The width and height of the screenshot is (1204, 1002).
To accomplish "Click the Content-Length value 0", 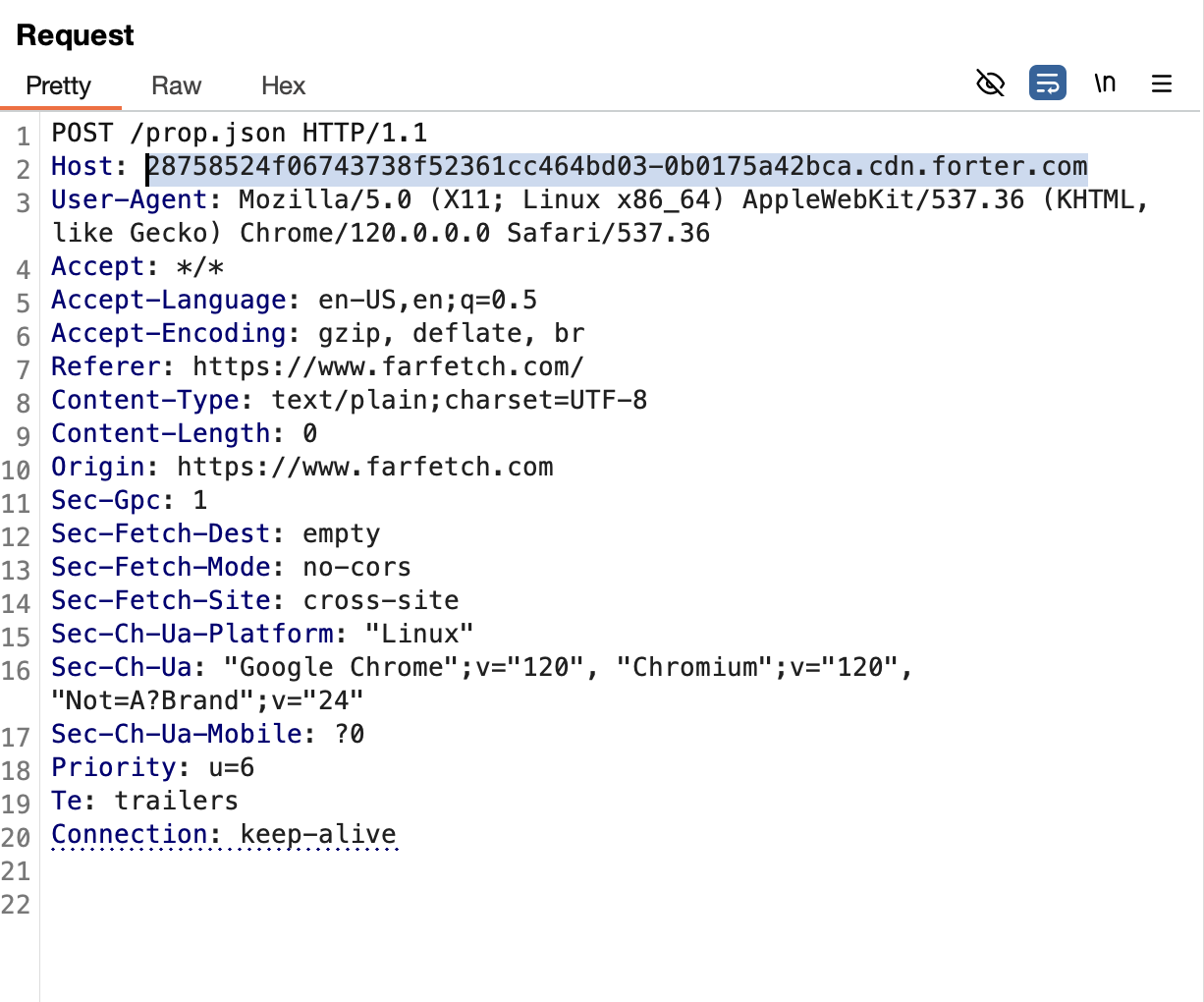I will [309, 433].
